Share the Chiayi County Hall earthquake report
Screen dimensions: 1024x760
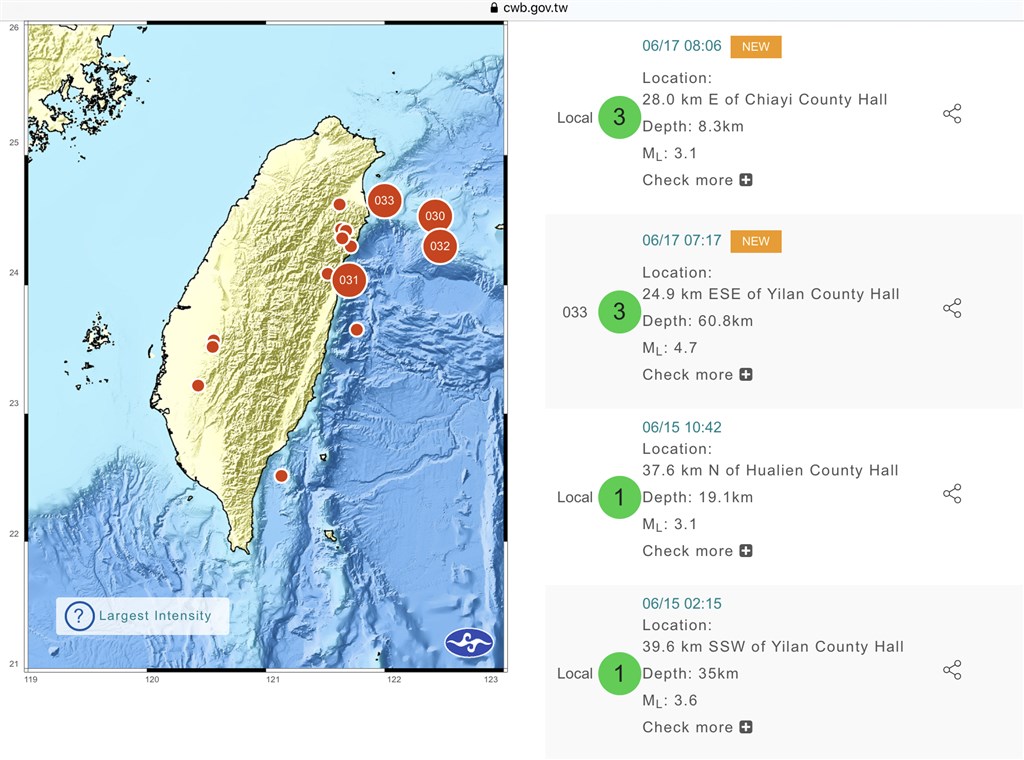pos(952,113)
